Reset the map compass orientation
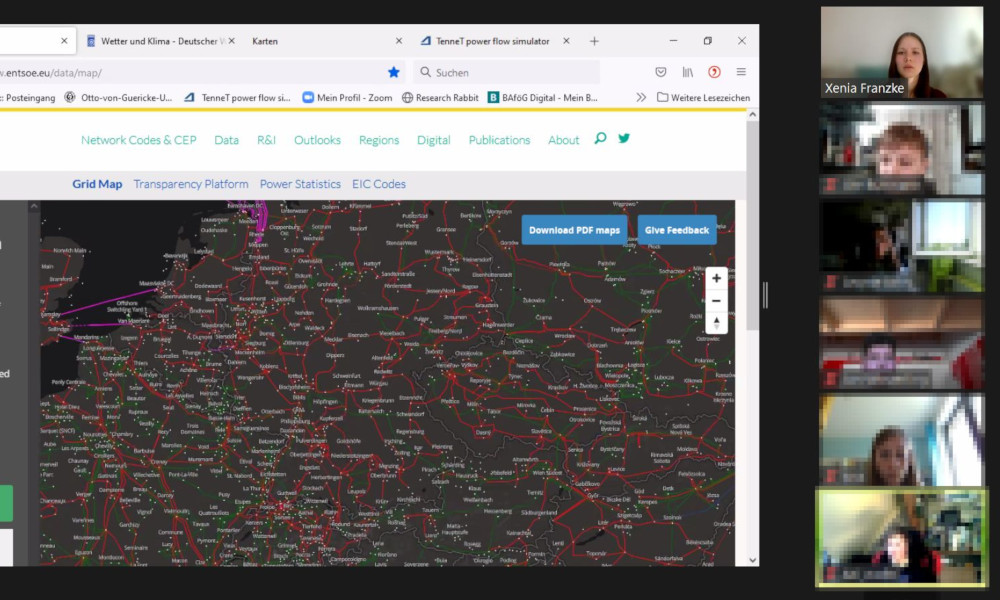The height and width of the screenshot is (600, 1000). [716, 323]
